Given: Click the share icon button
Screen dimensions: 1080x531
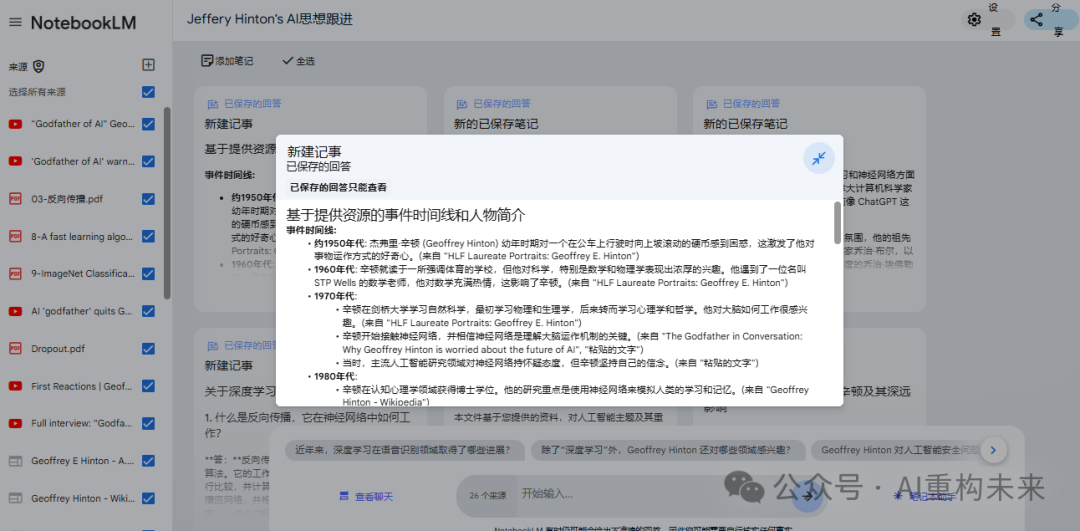Looking at the screenshot, I should (1036, 20).
